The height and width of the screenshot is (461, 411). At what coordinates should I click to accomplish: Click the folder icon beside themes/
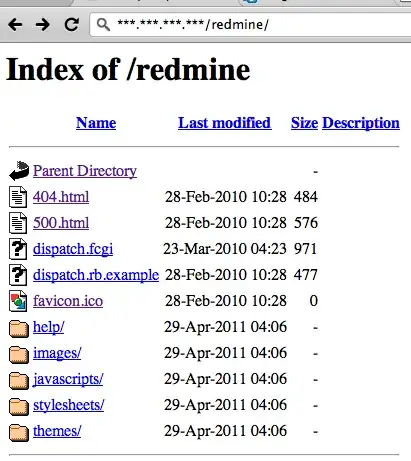(x=19, y=433)
